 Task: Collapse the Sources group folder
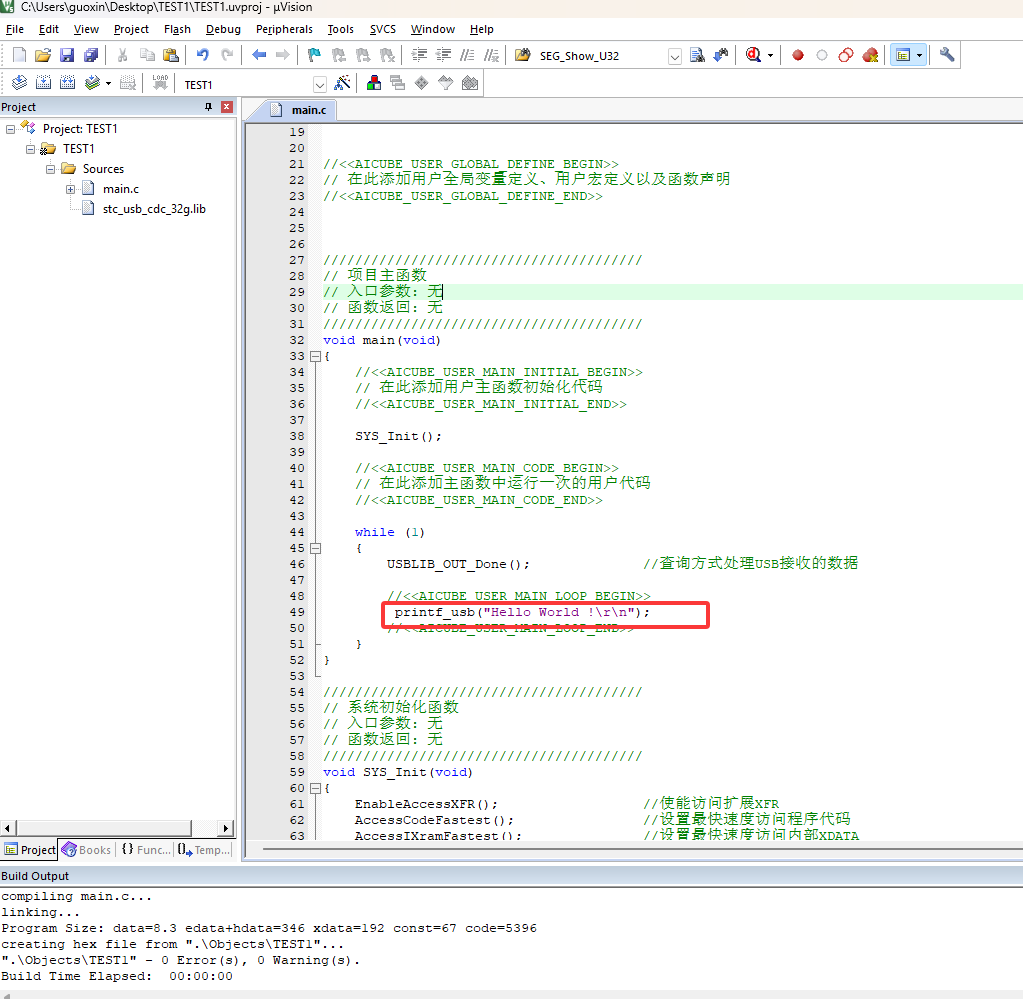coord(50,170)
